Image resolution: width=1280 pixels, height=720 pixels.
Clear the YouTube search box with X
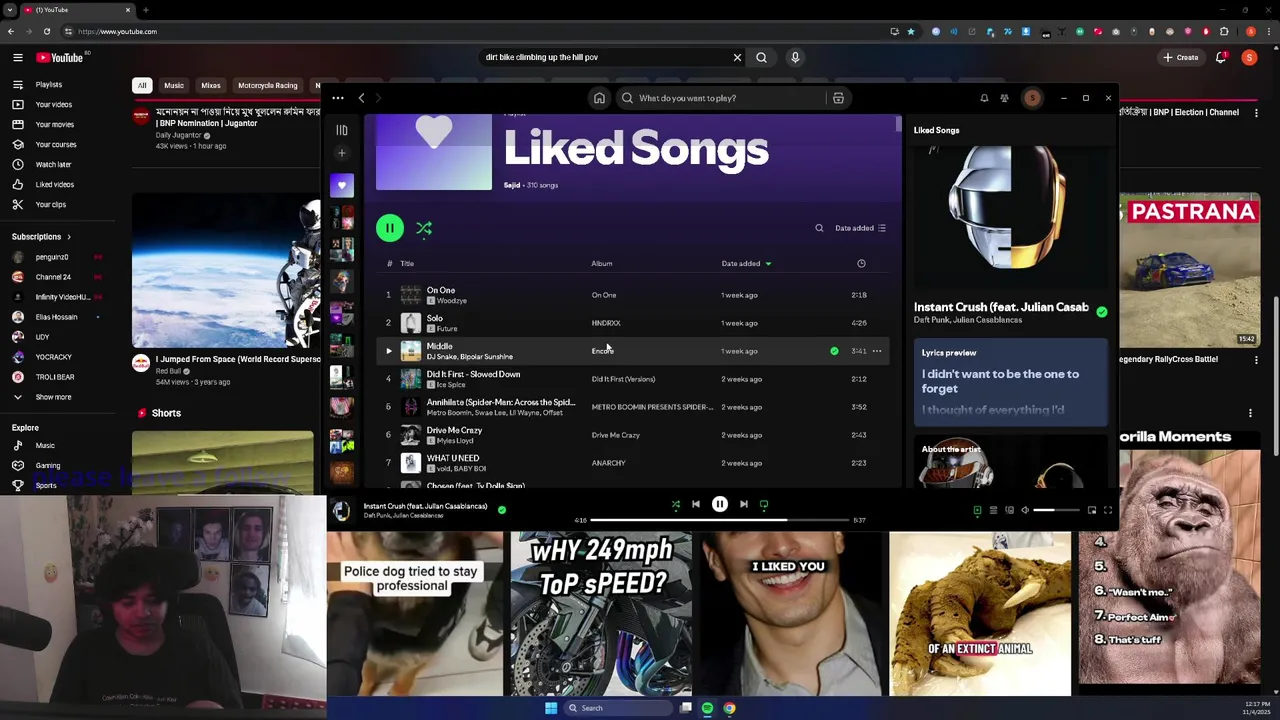click(x=737, y=57)
